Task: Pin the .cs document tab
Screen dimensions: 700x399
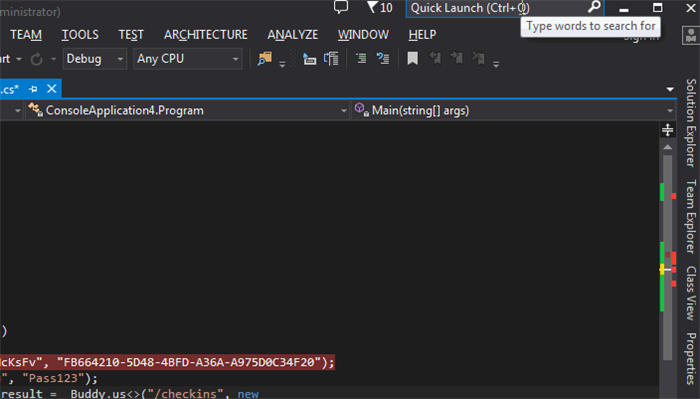Action: [33, 89]
